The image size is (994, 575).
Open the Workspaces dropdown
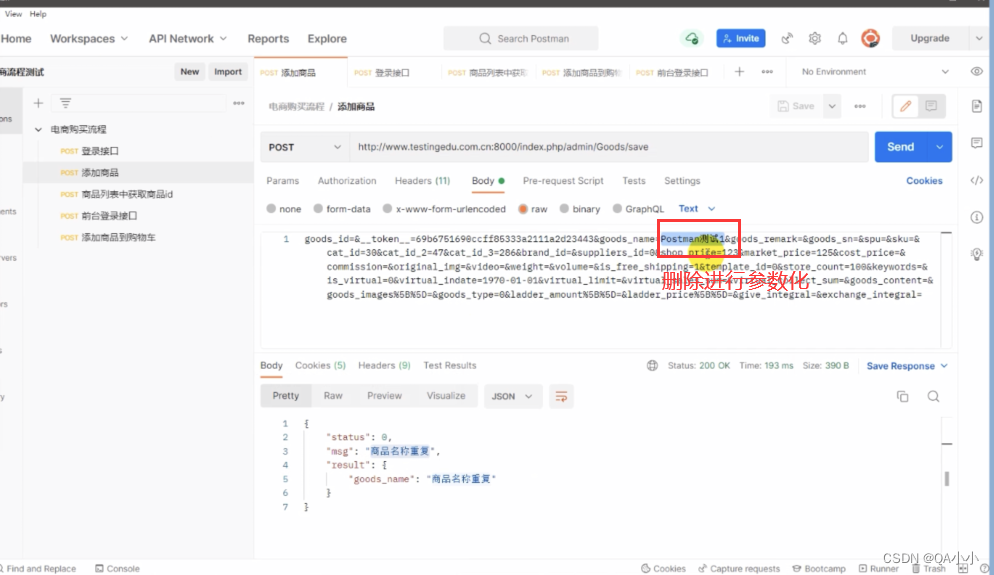[x=89, y=39]
